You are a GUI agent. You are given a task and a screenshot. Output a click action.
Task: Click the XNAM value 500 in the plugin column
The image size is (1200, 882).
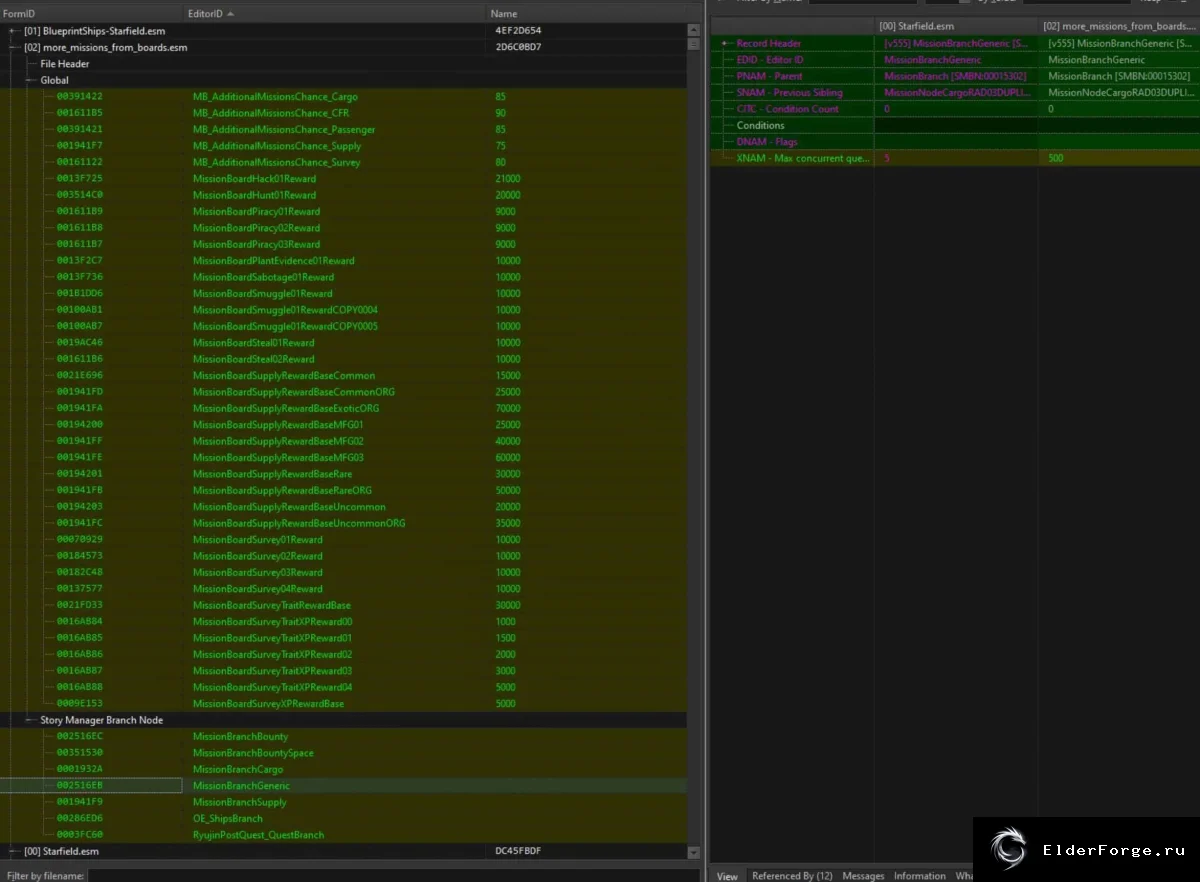point(1056,158)
